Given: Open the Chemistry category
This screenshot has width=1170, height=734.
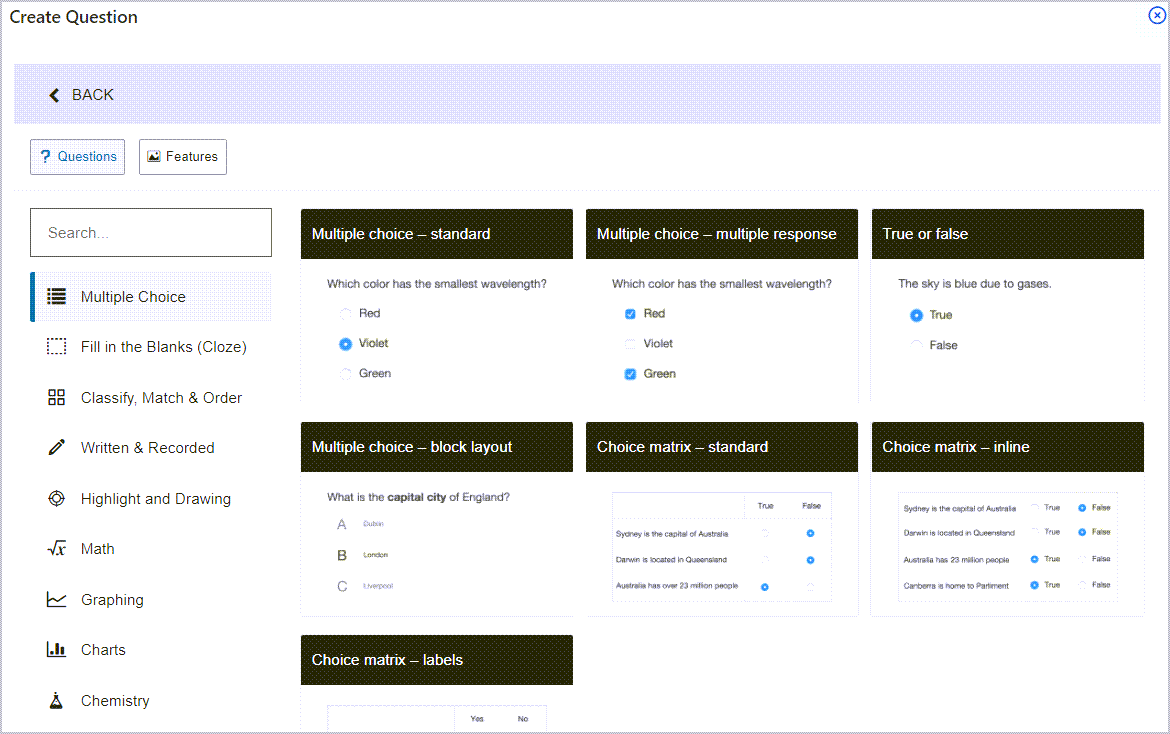Looking at the screenshot, I should [151, 700].
